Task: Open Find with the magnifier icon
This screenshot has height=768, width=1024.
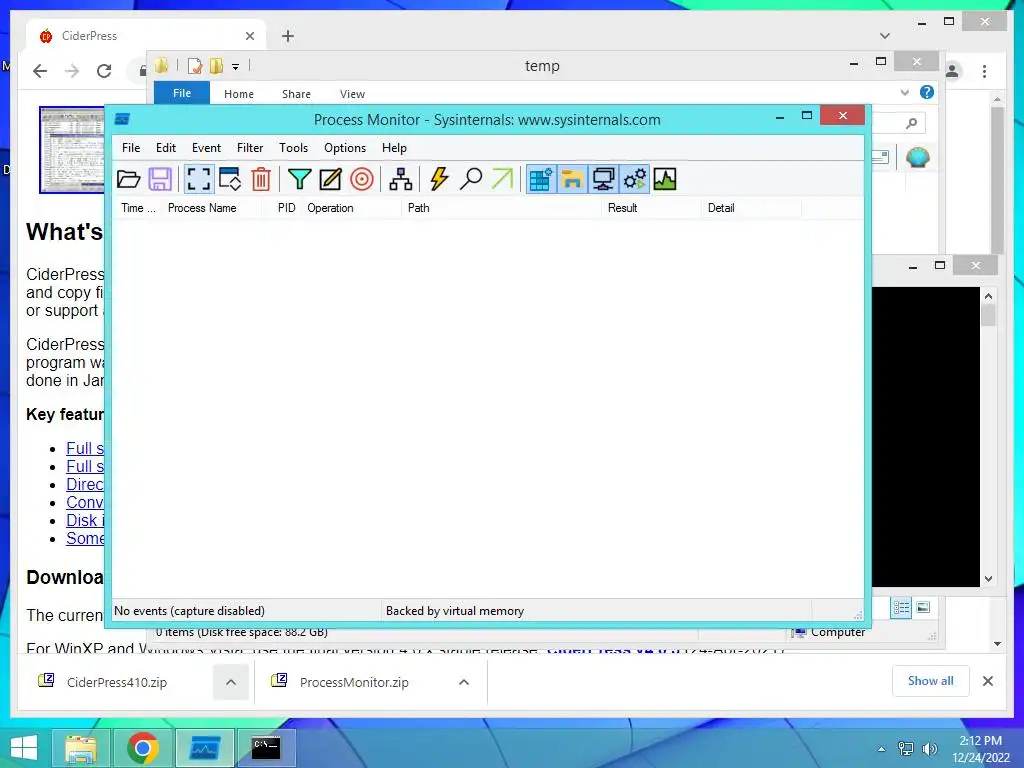Action: [x=470, y=179]
